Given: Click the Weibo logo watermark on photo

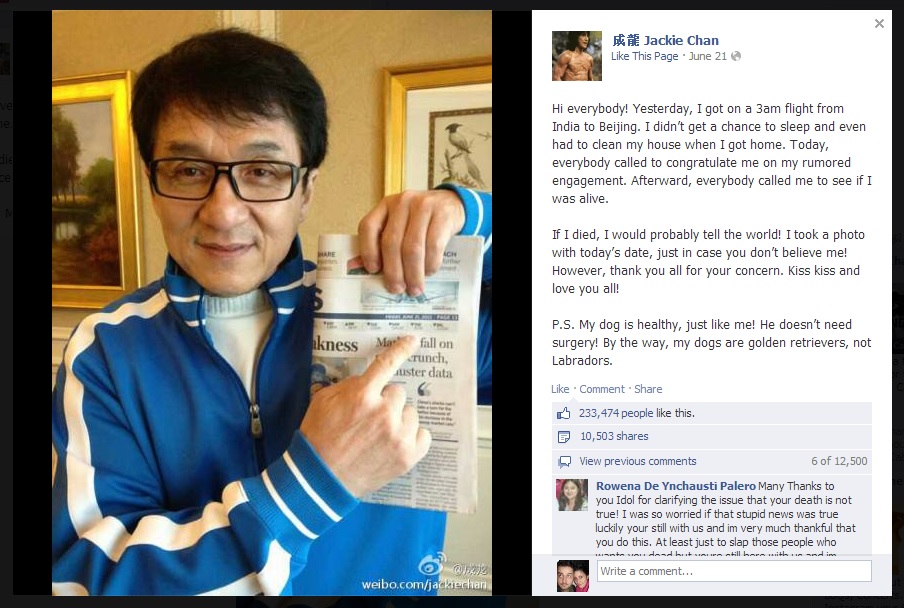Looking at the screenshot, I should coord(432,564).
